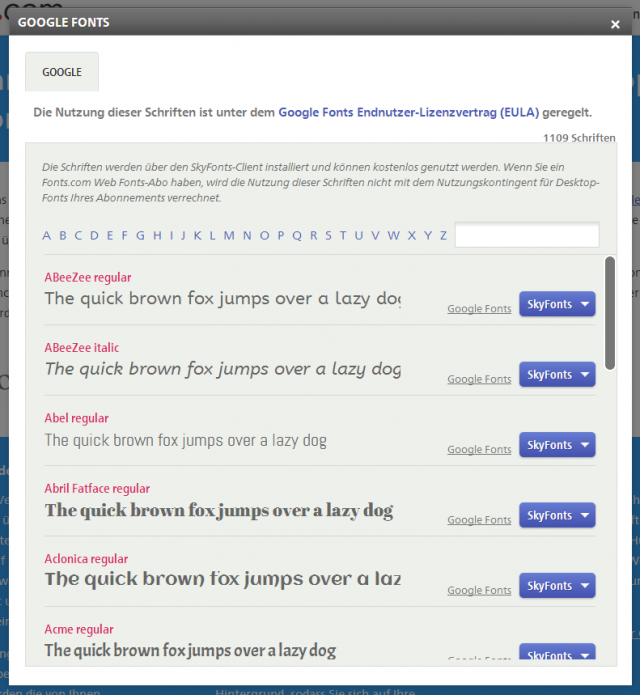Filter fonts by letter Z
640x695 pixels.
coord(443,235)
